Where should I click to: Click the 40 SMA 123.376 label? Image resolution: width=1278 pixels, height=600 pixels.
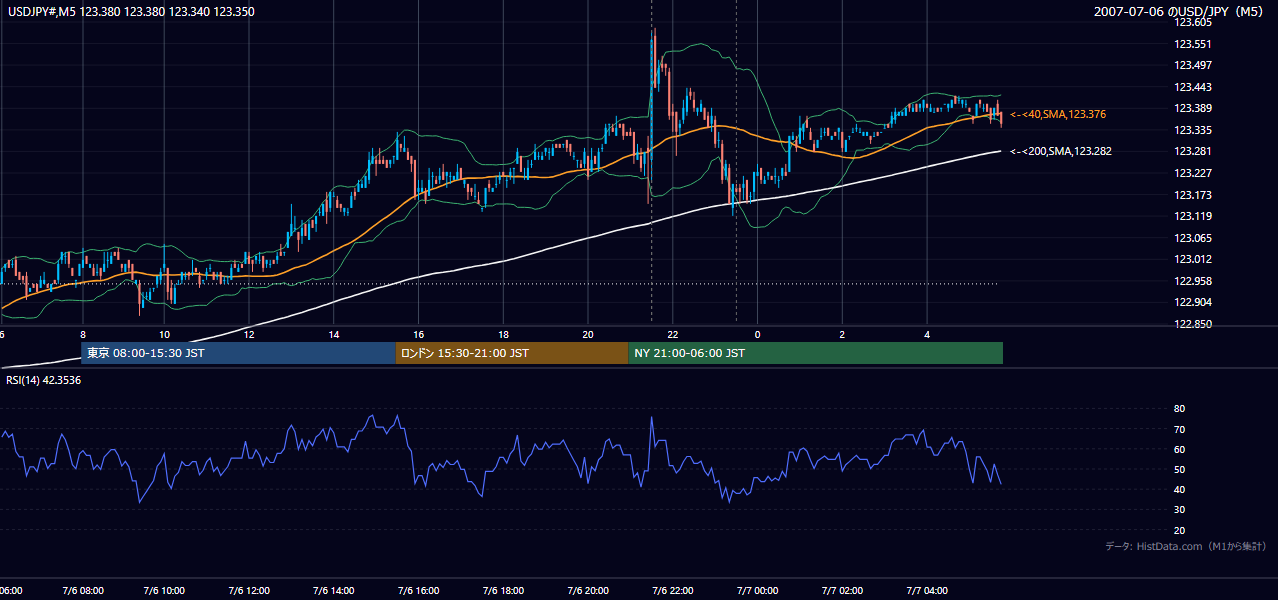pos(1057,115)
